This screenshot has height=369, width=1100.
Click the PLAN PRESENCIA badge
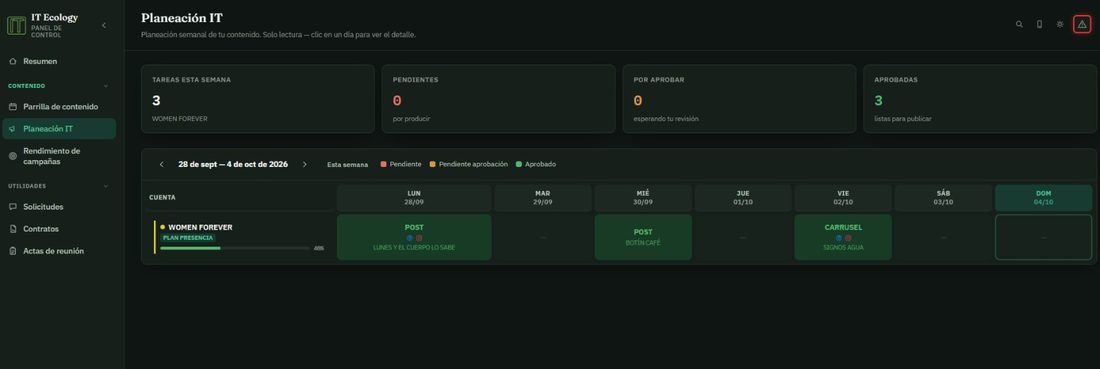tap(187, 238)
